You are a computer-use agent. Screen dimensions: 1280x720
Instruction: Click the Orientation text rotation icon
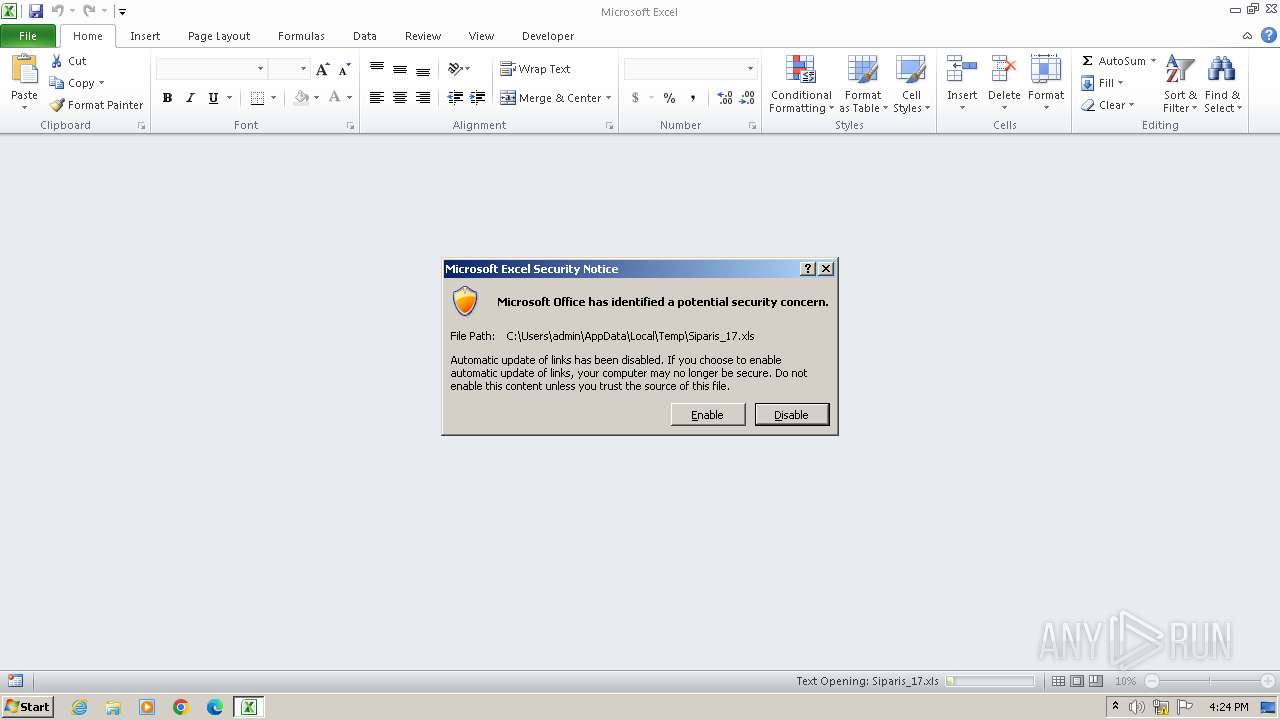pos(455,69)
